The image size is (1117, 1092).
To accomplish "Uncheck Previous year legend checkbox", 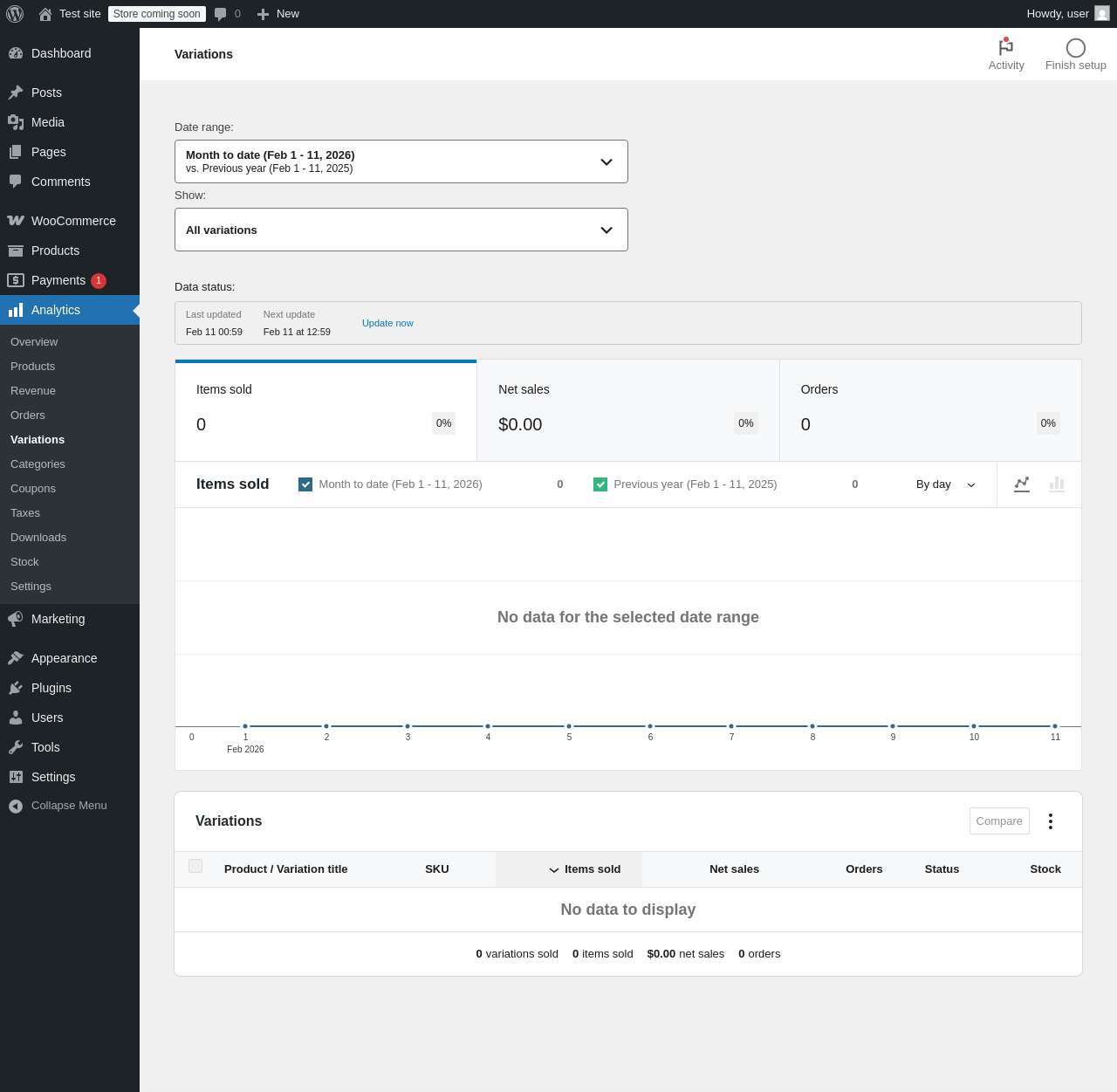I will [600, 484].
